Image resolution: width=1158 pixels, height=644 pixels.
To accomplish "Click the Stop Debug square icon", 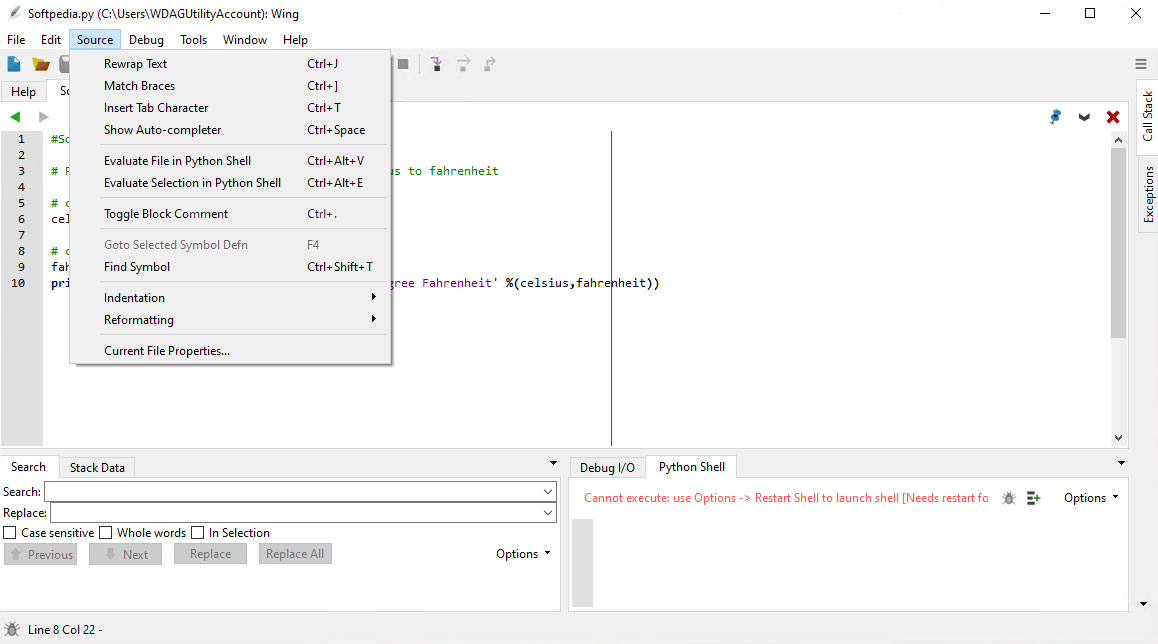I will point(403,64).
